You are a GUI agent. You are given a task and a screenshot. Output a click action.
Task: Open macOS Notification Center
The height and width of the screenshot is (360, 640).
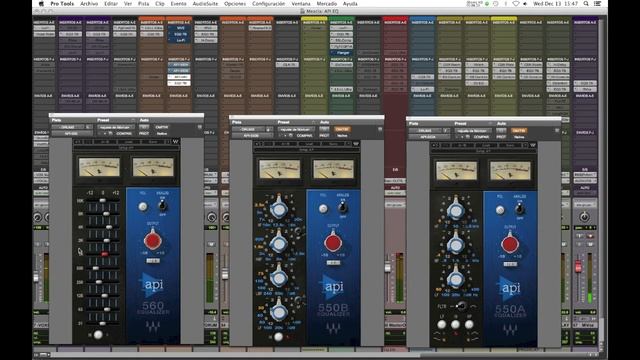point(598,4)
